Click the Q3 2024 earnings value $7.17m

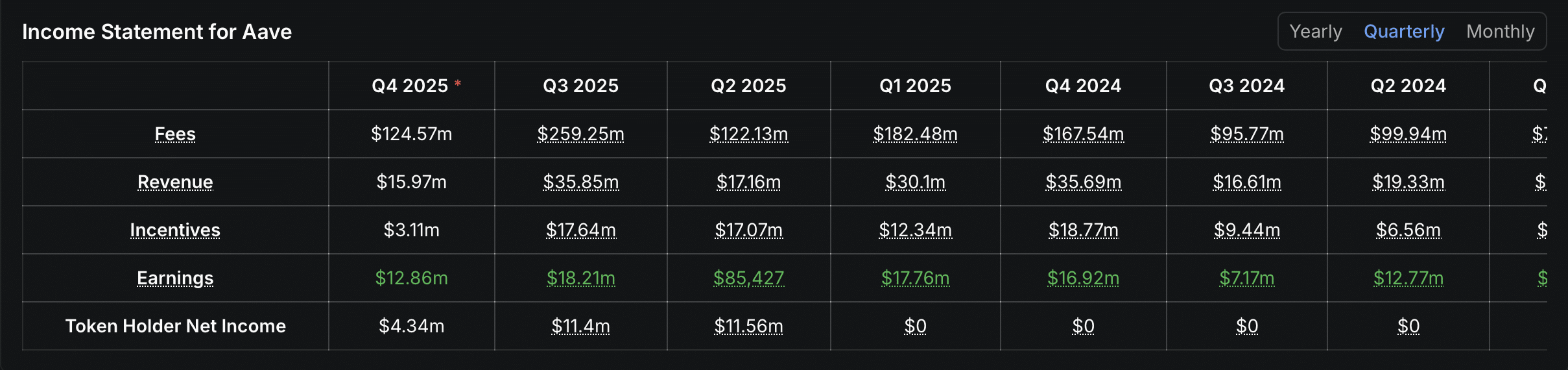point(1246,278)
